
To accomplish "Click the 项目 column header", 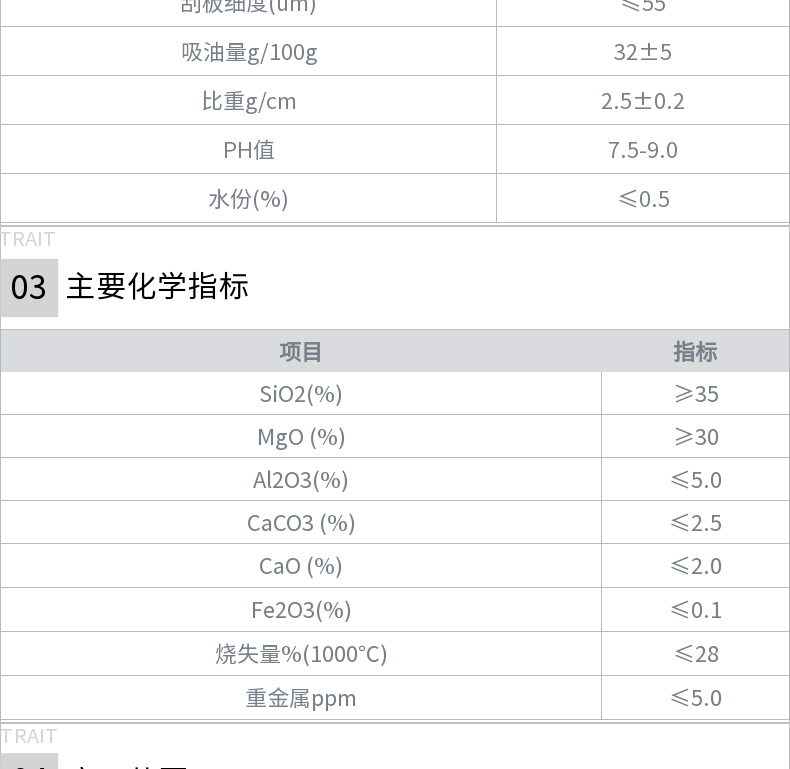I will click(x=301, y=351).
